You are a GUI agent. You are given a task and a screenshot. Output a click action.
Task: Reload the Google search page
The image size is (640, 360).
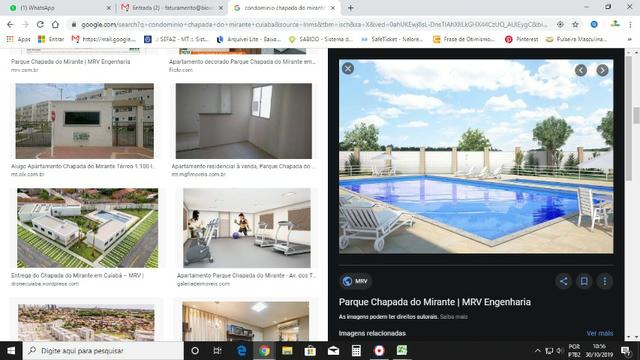(x=40, y=24)
